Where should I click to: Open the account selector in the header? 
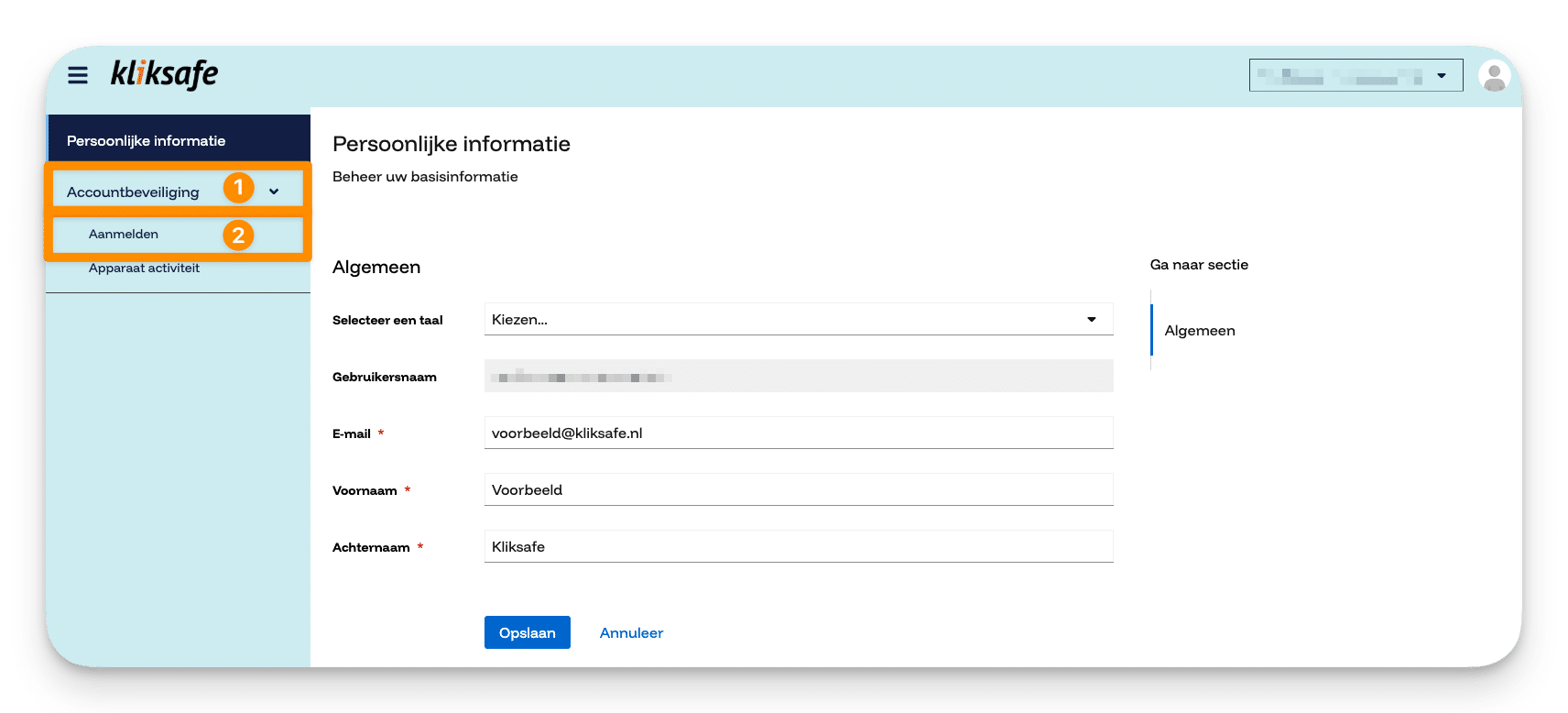(1355, 75)
